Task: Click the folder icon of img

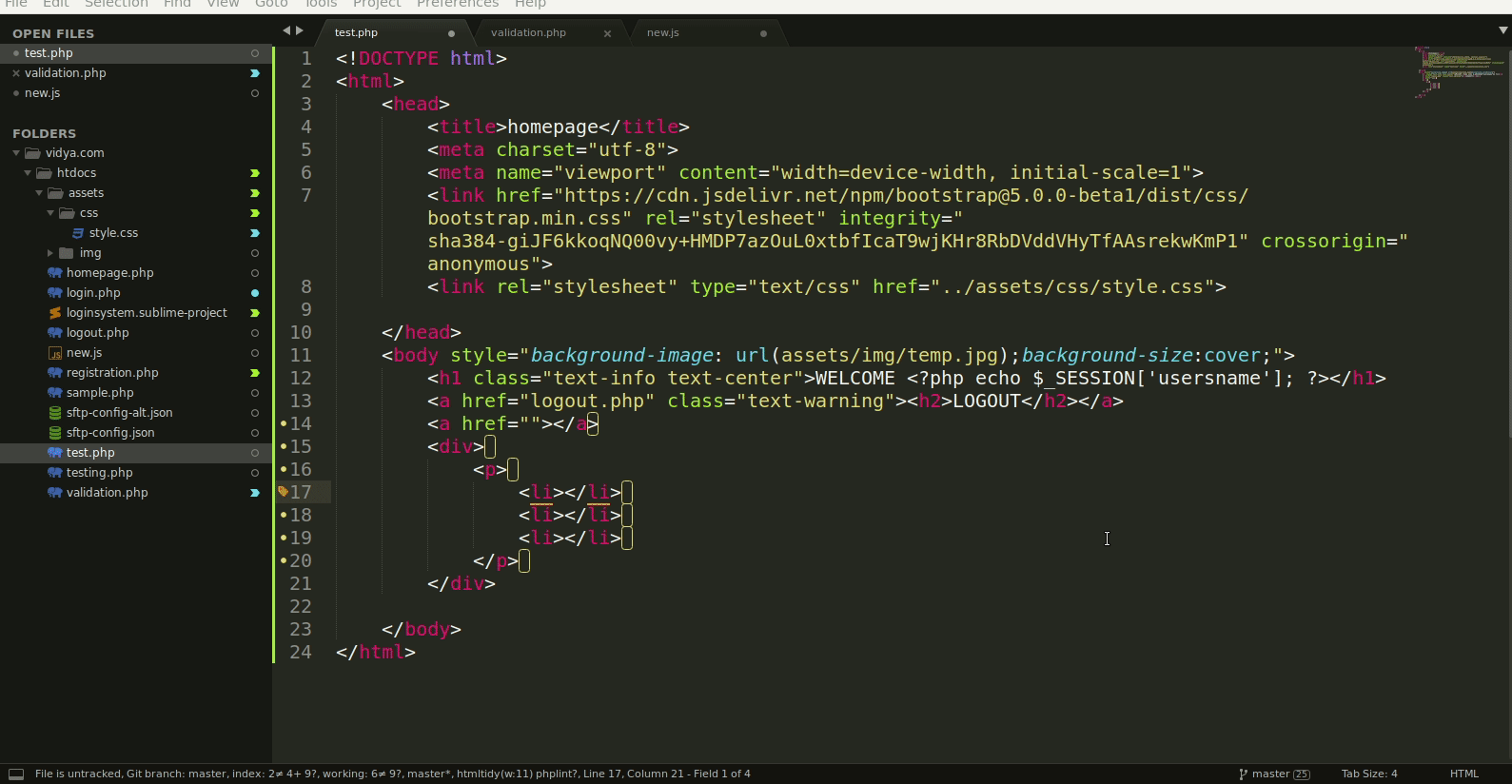Action: [x=67, y=253]
